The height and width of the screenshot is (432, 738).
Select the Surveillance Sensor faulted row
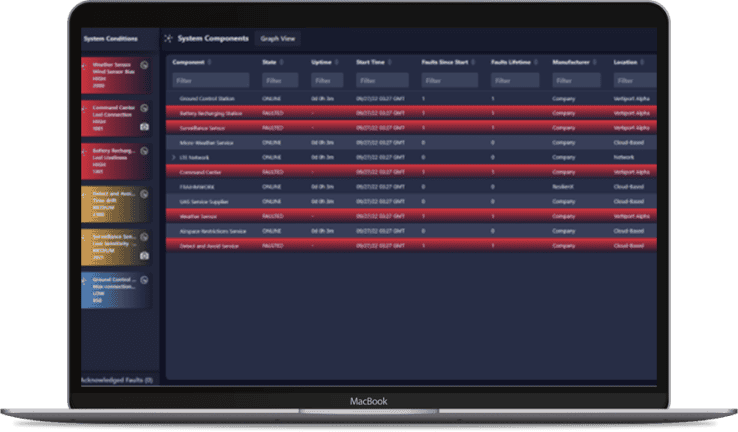click(x=411, y=128)
